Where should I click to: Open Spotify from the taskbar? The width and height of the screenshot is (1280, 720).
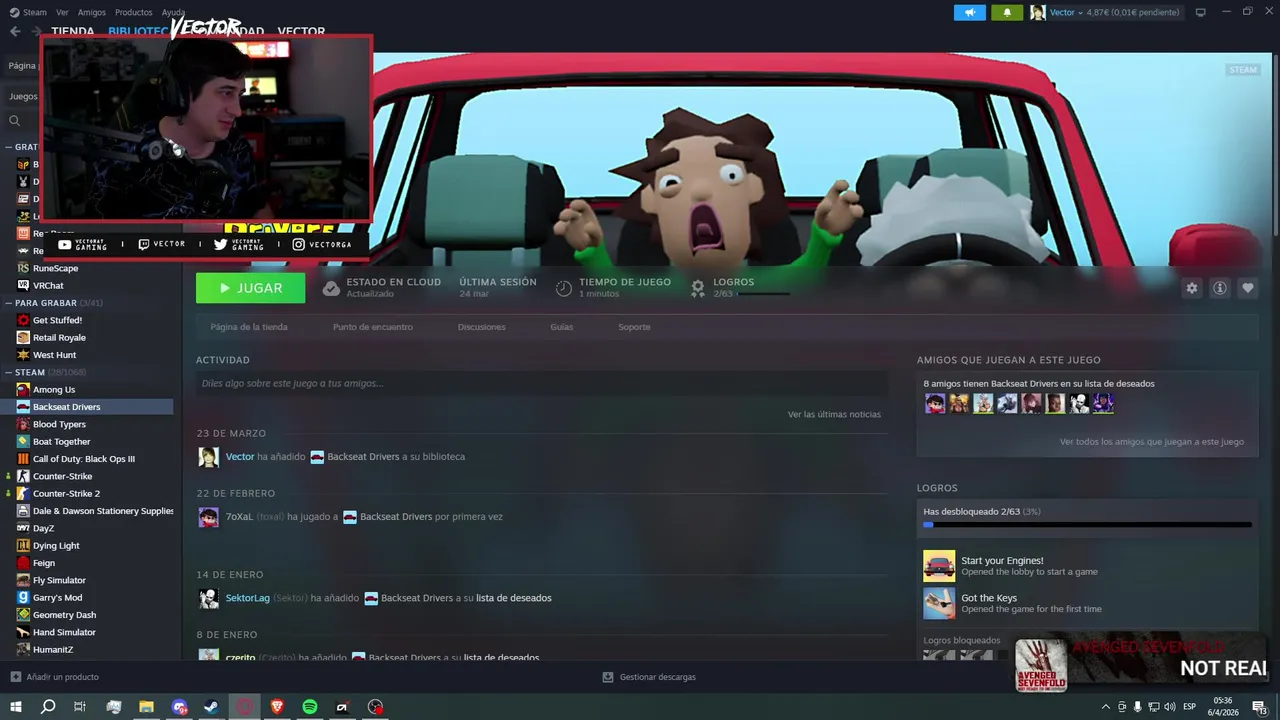pos(310,707)
